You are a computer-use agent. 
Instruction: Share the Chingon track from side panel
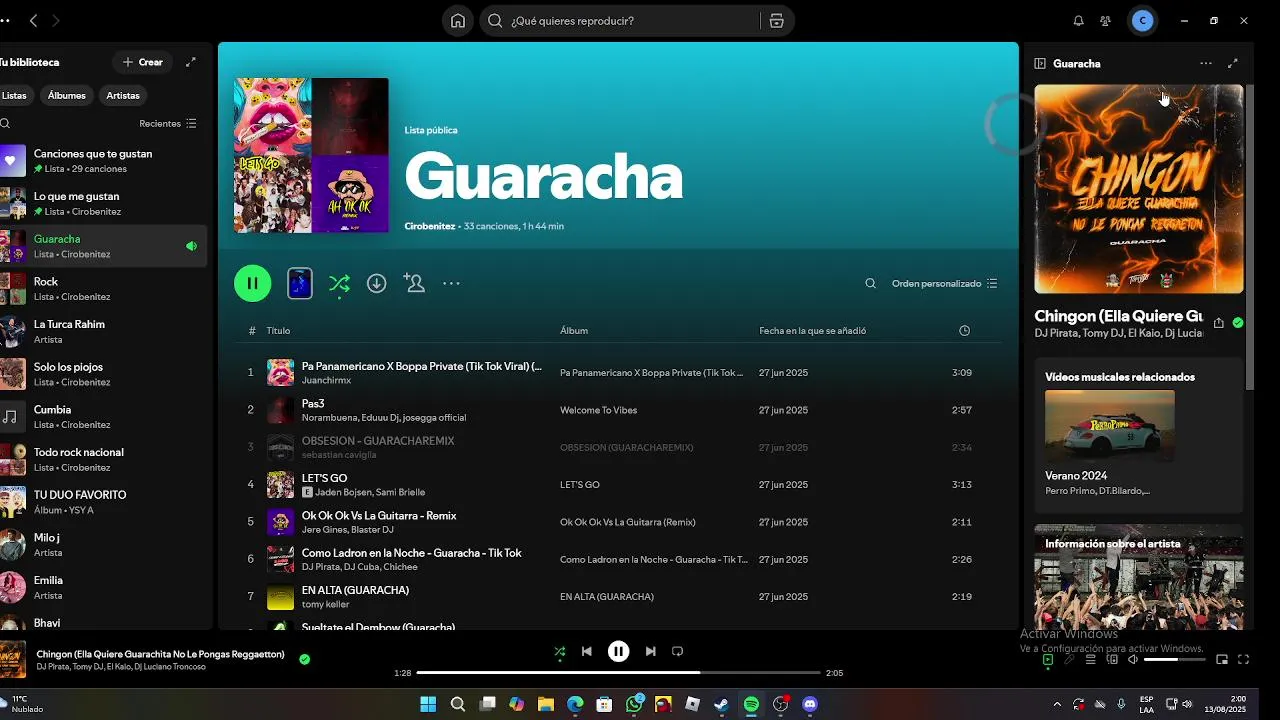pyautogui.click(x=1218, y=323)
